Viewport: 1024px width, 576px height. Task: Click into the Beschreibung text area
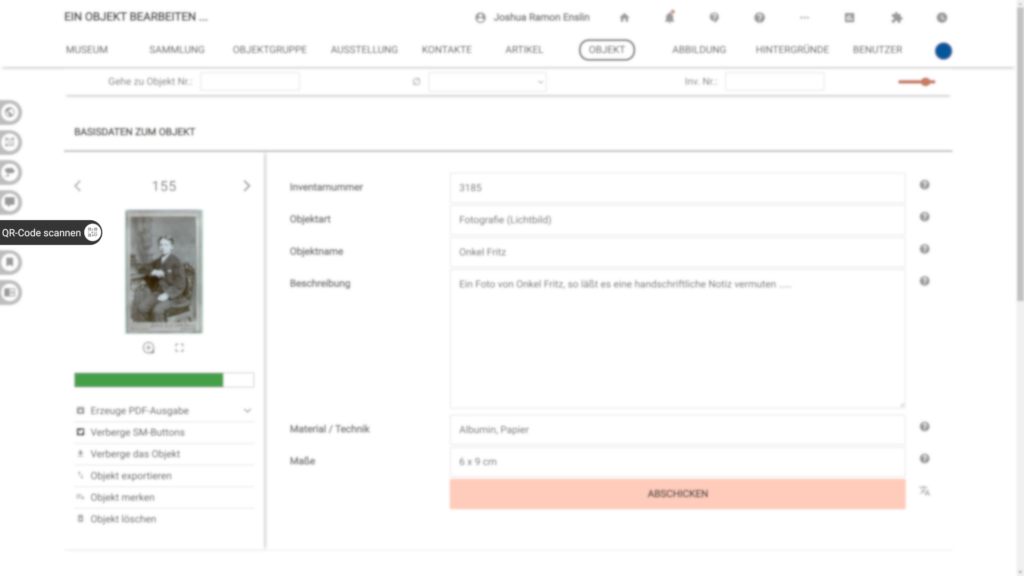[678, 339]
